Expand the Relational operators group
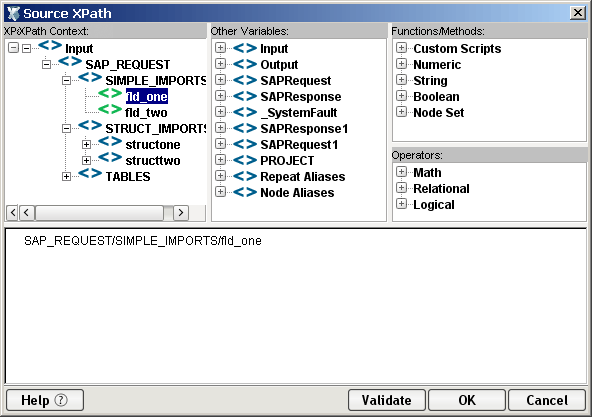592x417 pixels. click(x=401, y=188)
